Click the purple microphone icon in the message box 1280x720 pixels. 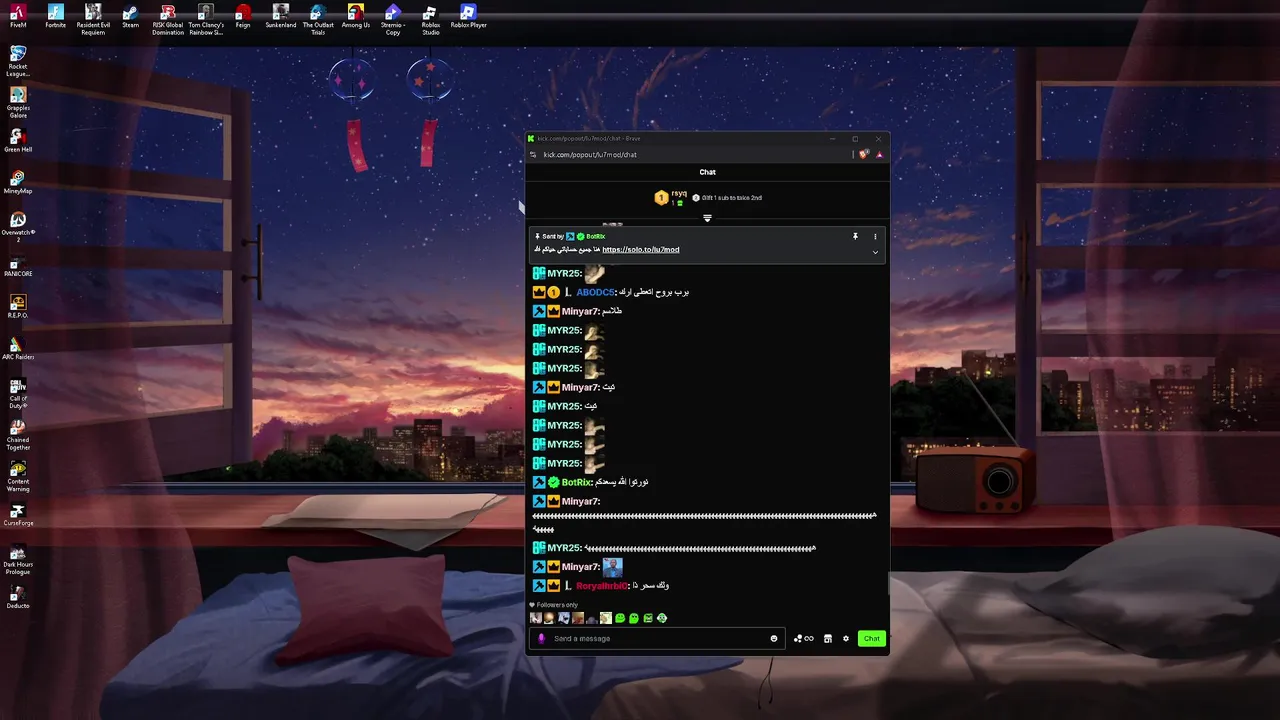[x=542, y=638]
